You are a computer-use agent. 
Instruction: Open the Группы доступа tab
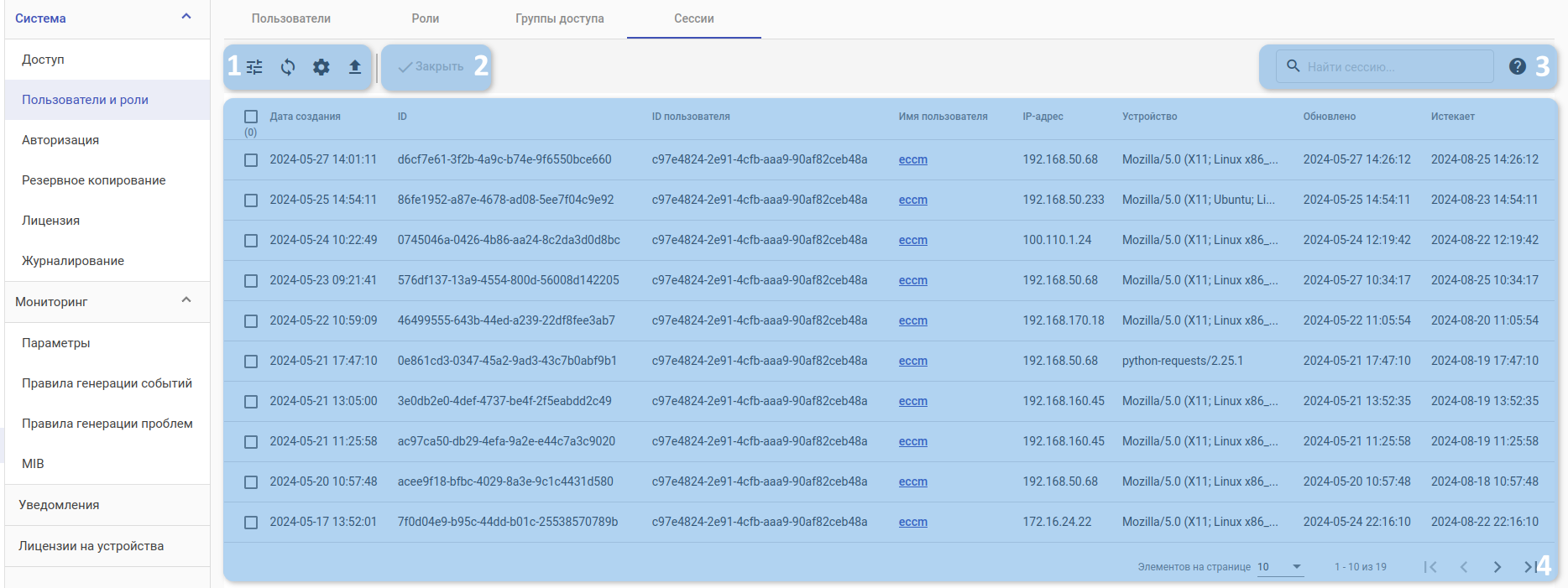tap(559, 18)
